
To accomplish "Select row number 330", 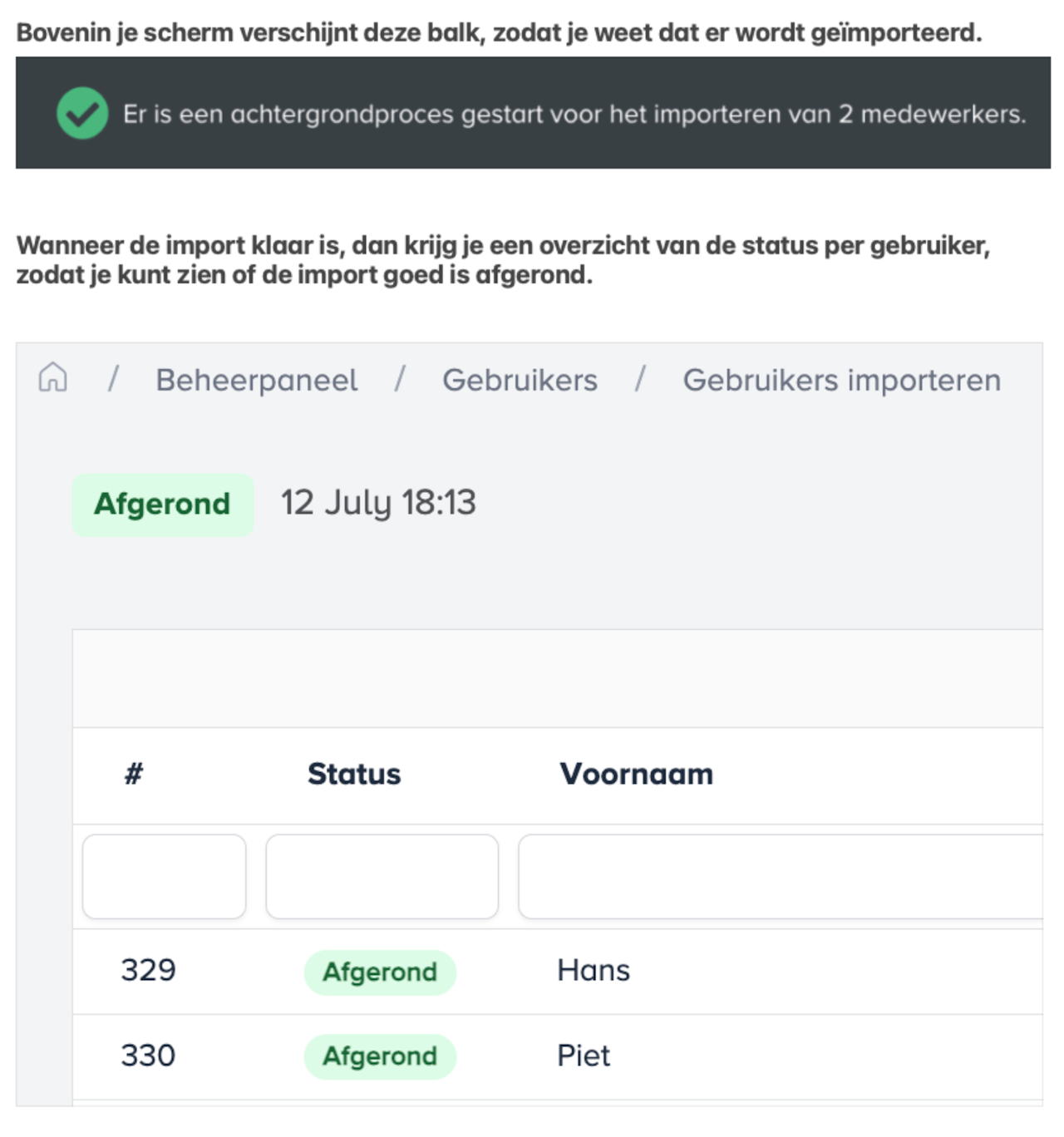I will [x=148, y=1056].
